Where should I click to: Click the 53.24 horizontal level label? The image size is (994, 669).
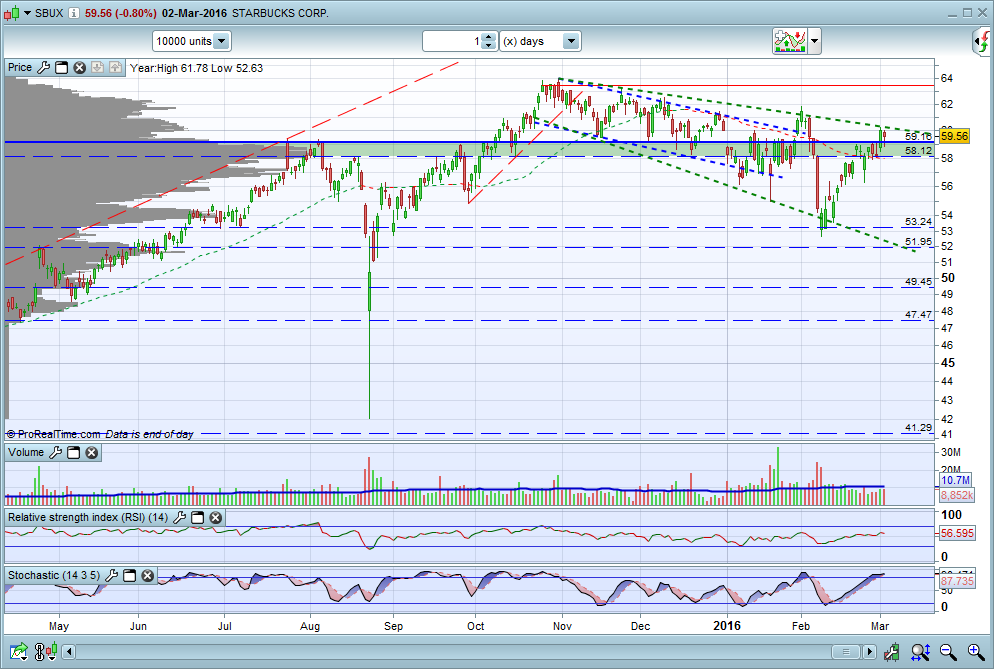[918, 221]
